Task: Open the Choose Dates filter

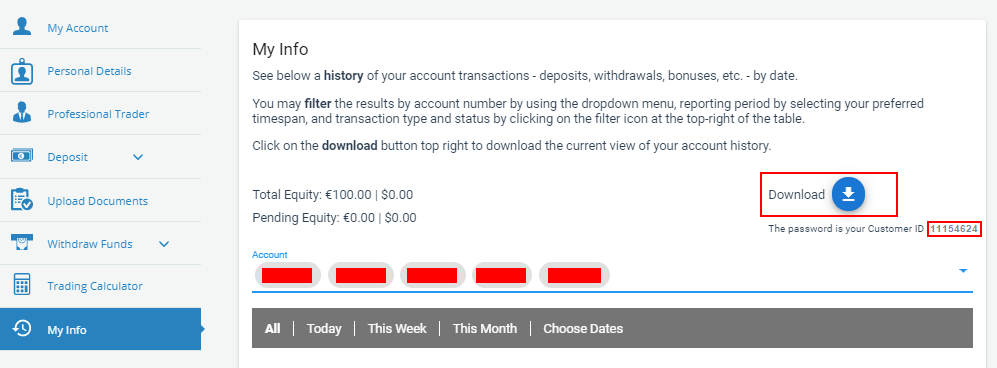Action: (583, 329)
